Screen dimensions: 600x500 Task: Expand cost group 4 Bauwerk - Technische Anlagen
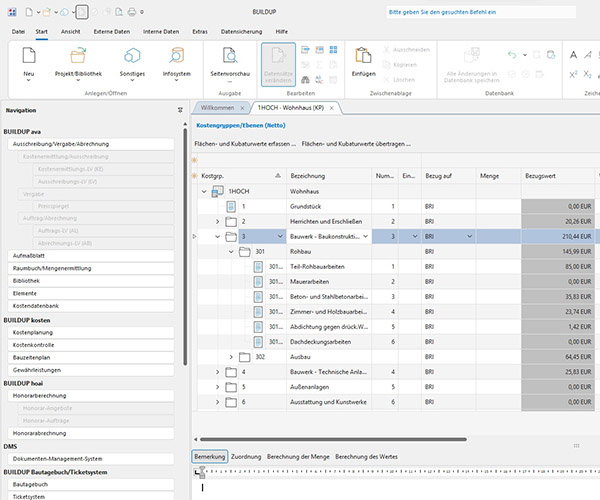coord(217,372)
